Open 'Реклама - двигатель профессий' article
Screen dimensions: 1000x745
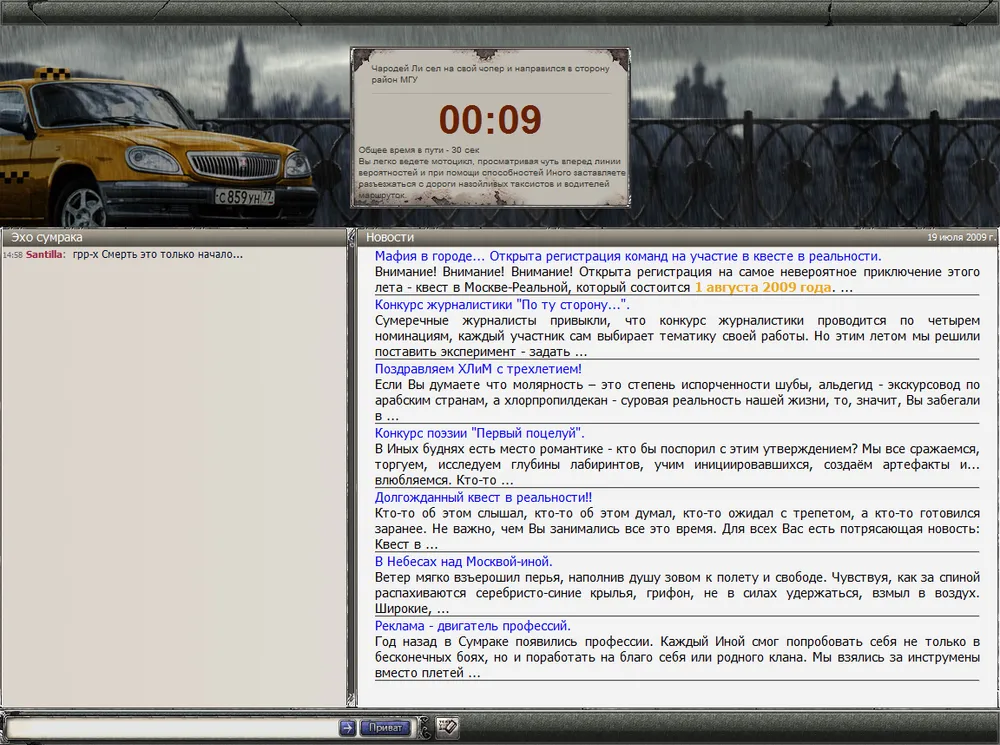[472, 626]
